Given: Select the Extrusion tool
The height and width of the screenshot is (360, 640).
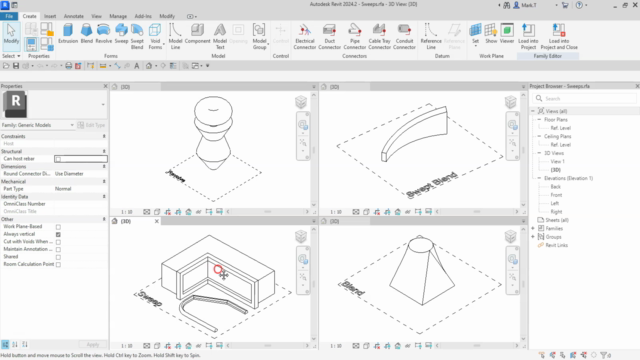Looking at the screenshot, I should [68, 33].
